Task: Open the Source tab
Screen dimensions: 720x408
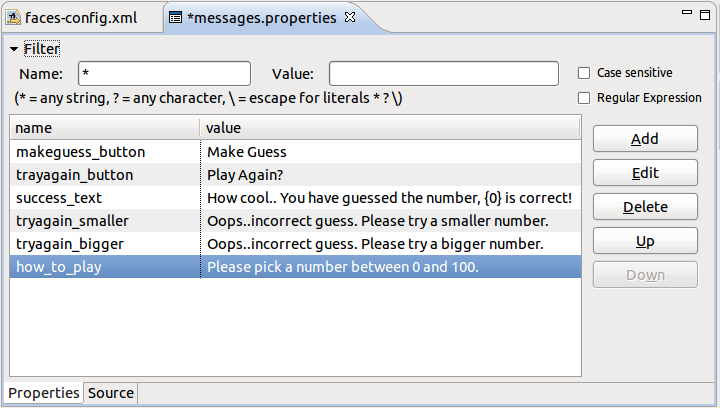Action: click(110, 393)
